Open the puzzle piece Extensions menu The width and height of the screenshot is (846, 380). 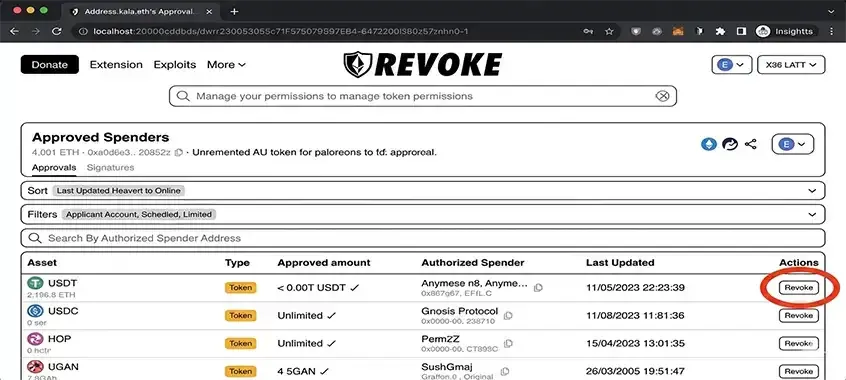click(x=720, y=31)
